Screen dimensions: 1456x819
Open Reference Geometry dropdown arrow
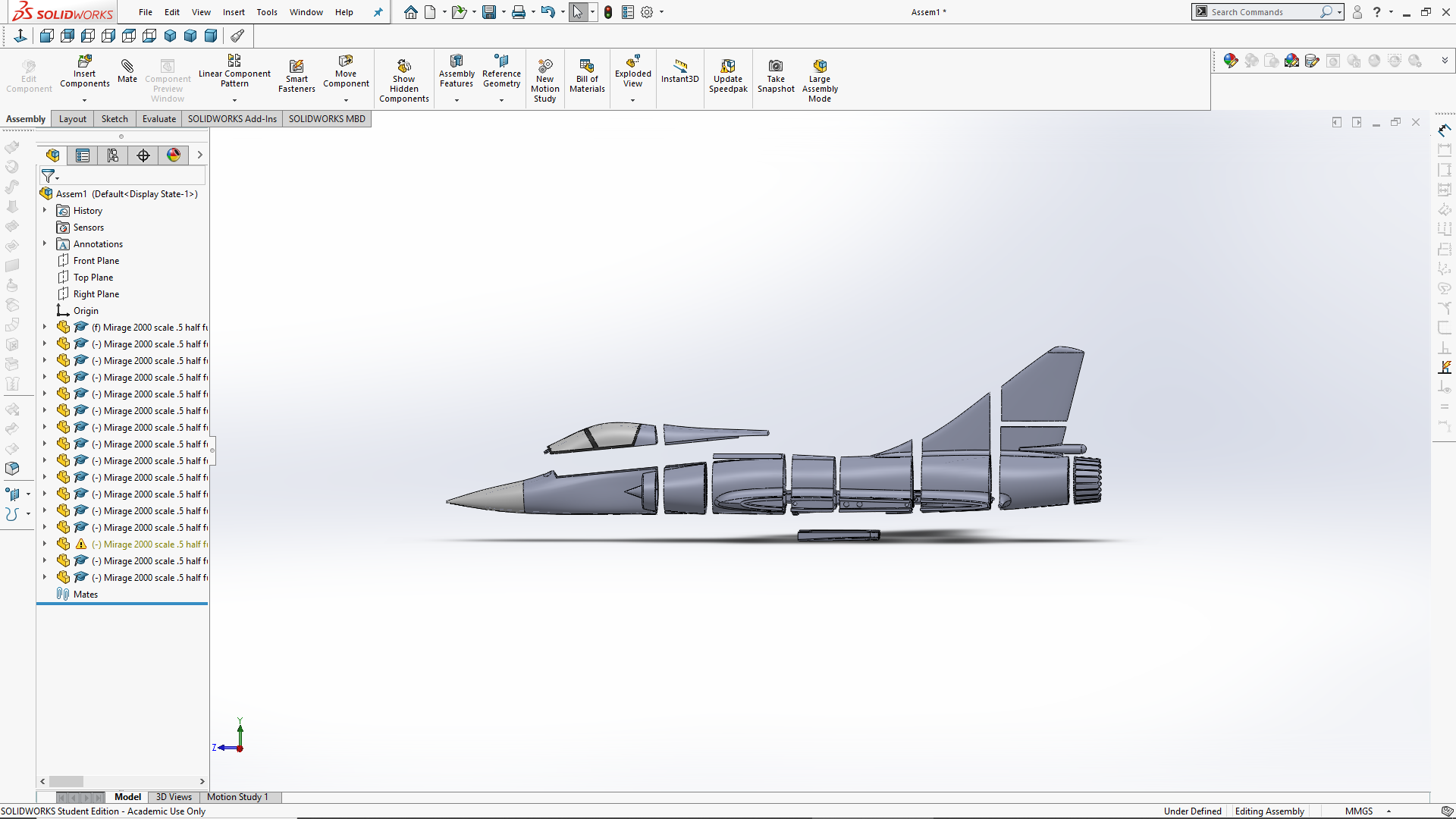(x=501, y=100)
